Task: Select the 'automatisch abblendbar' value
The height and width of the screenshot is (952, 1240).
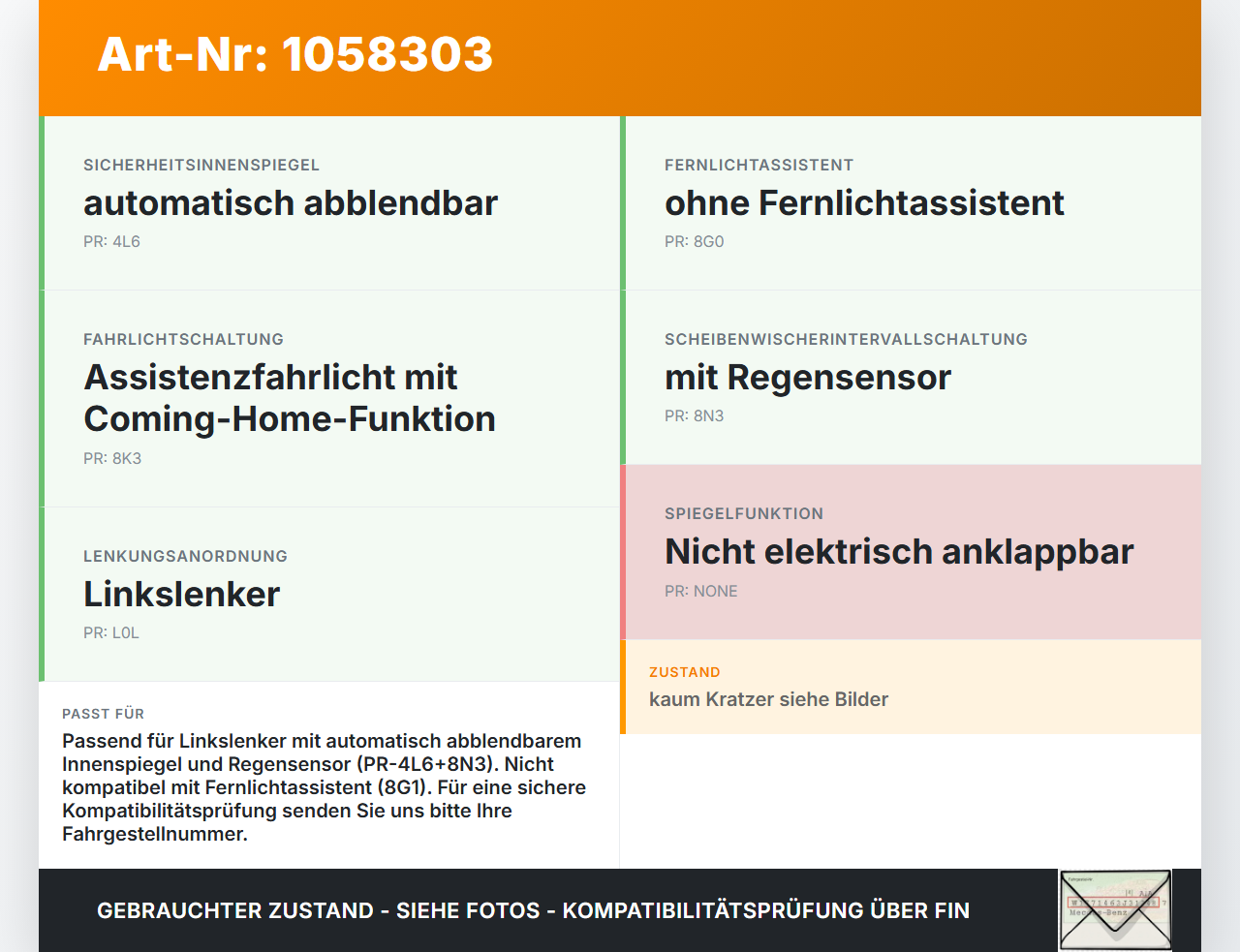Action: pos(291,202)
